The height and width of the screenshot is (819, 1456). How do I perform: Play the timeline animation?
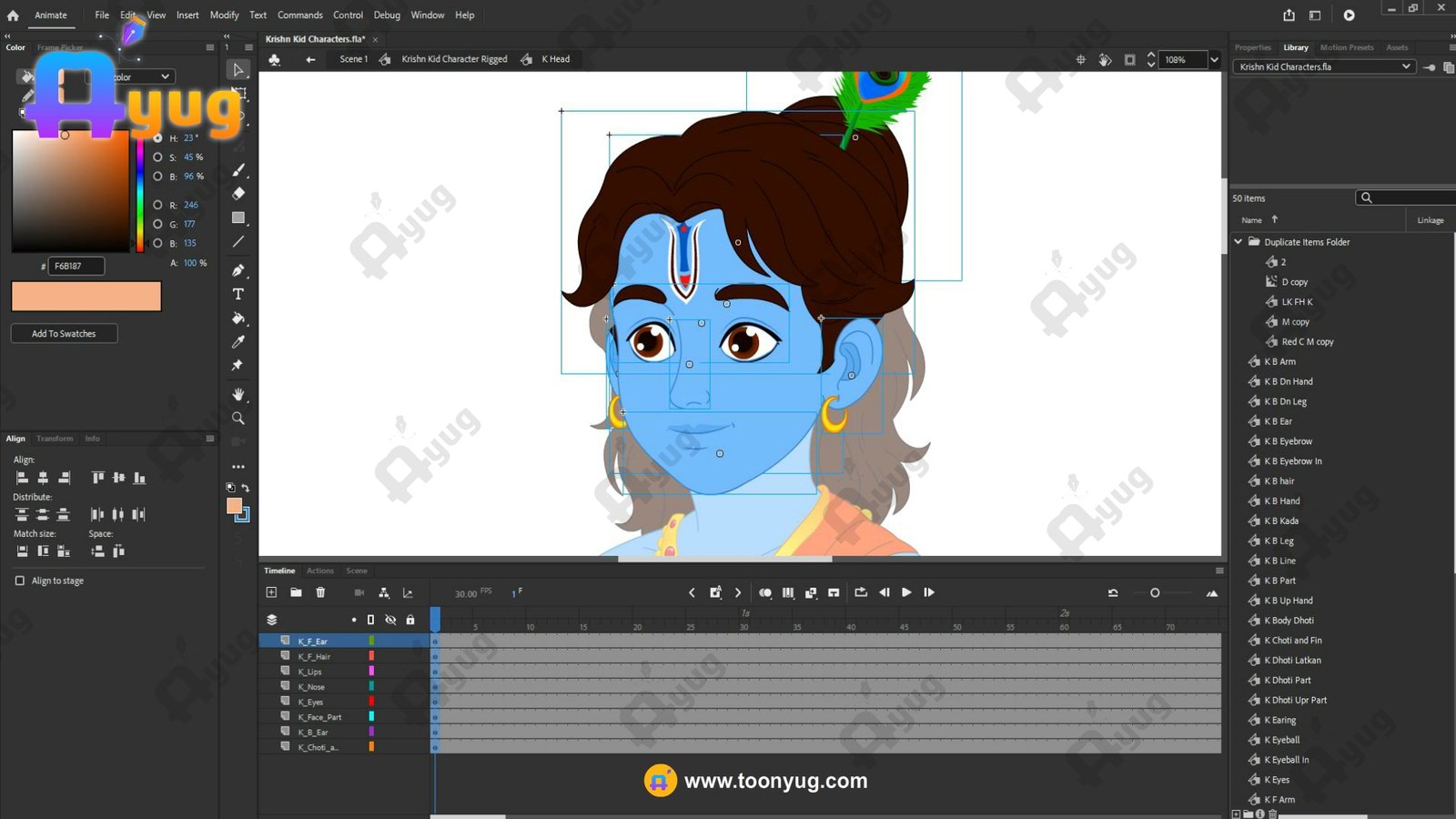point(906,592)
